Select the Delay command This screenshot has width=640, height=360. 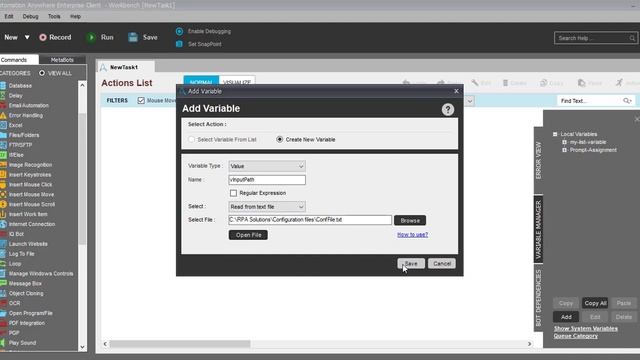click(x=16, y=96)
